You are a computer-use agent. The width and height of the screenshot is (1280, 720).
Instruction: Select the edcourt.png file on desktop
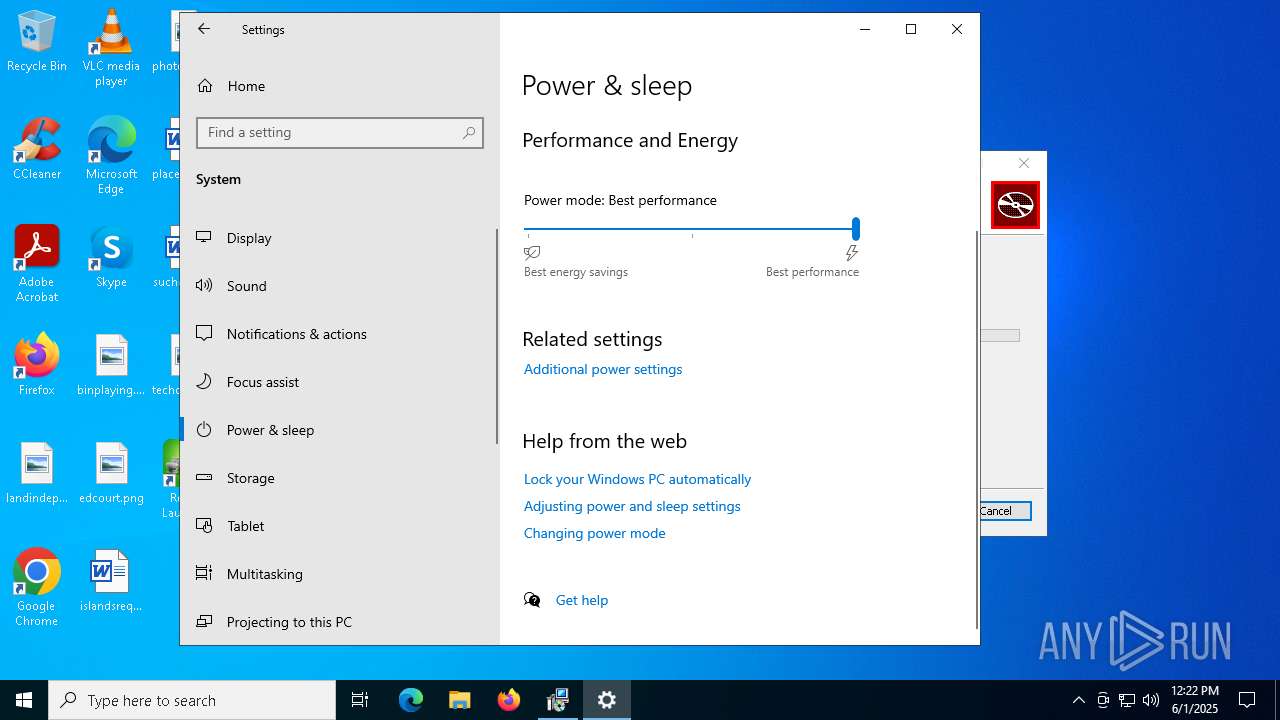coord(111,473)
